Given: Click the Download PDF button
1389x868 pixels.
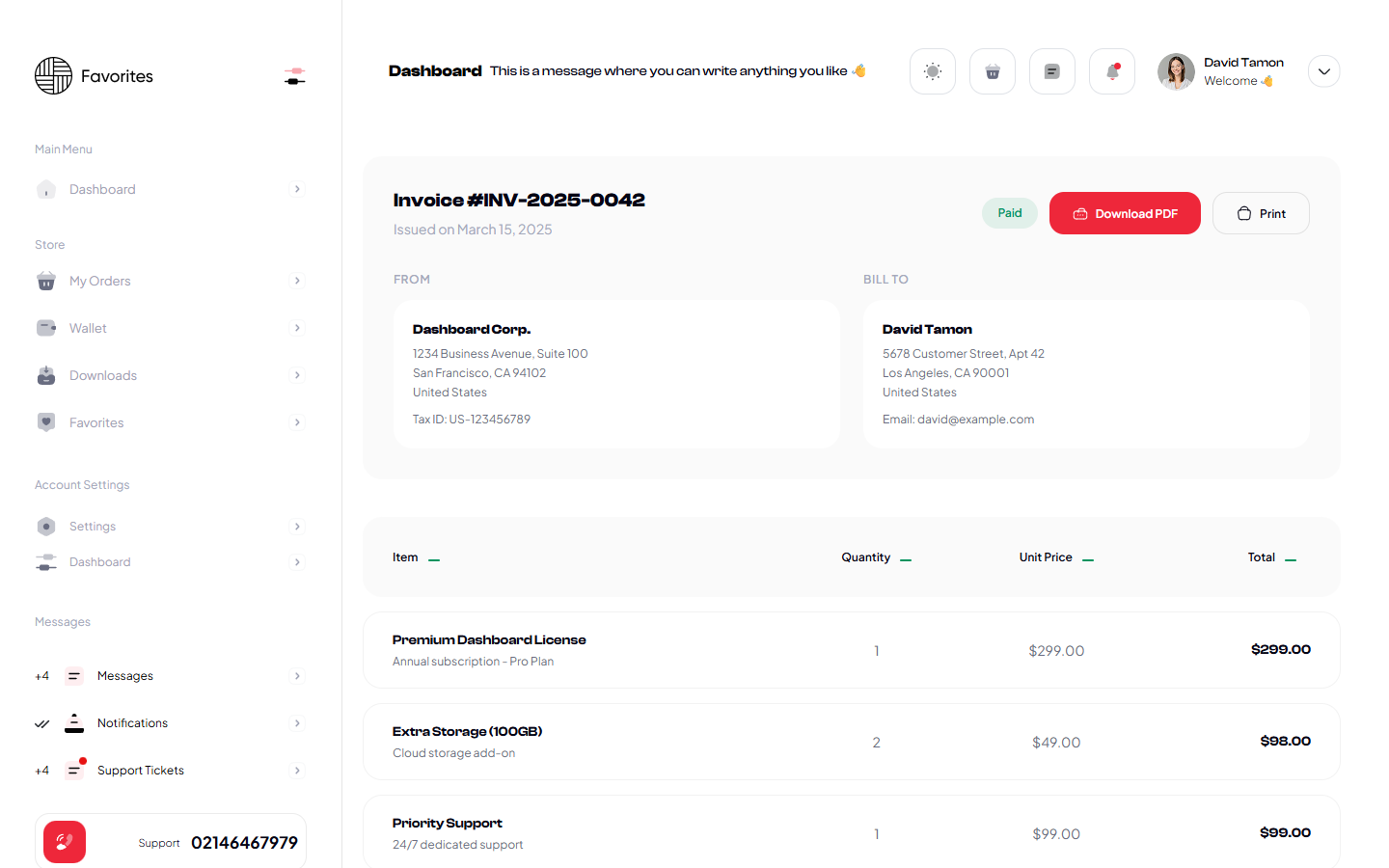Looking at the screenshot, I should click(1125, 213).
